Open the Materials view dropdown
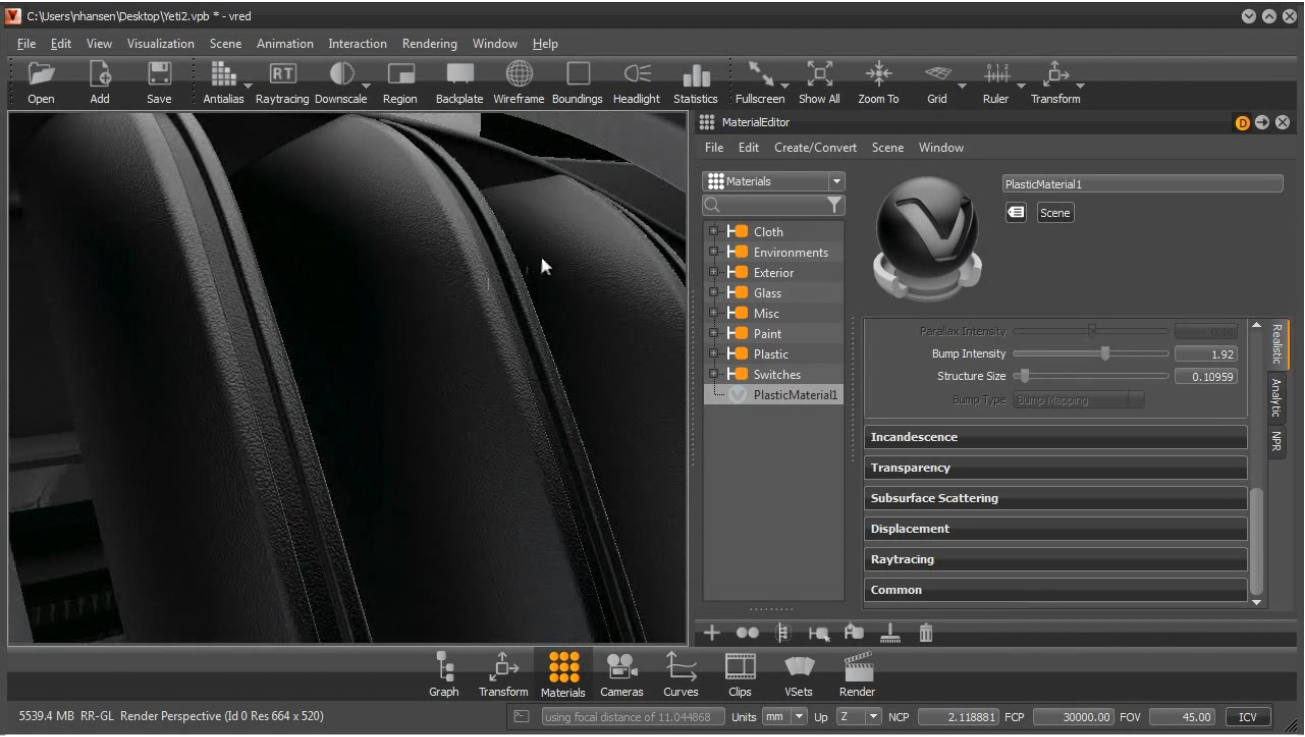The height and width of the screenshot is (737, 1305). point(774,181)
